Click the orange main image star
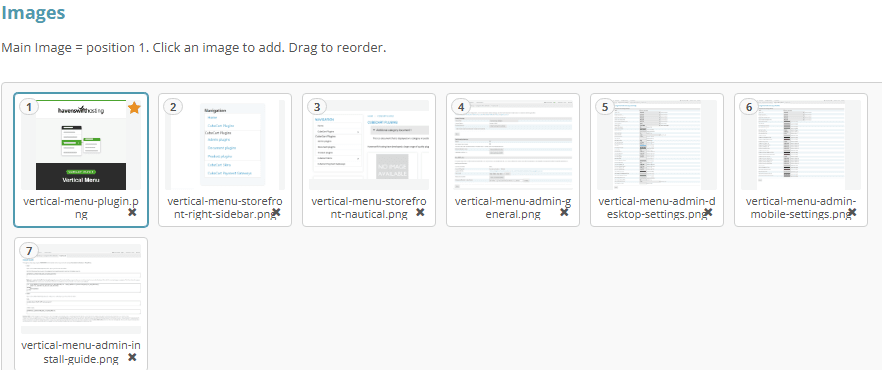This screenshot has width=882, height=370. 134,107
